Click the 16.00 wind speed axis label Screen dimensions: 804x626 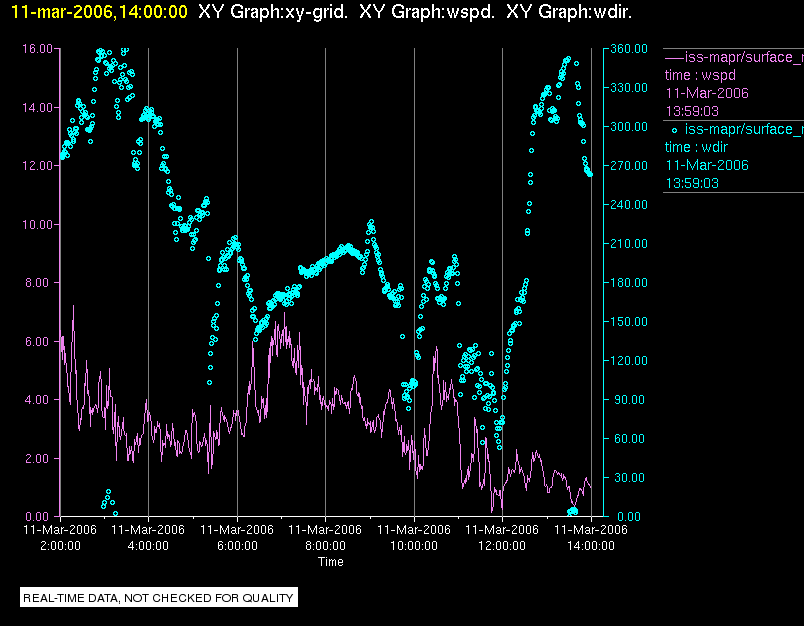pos(37,49)
